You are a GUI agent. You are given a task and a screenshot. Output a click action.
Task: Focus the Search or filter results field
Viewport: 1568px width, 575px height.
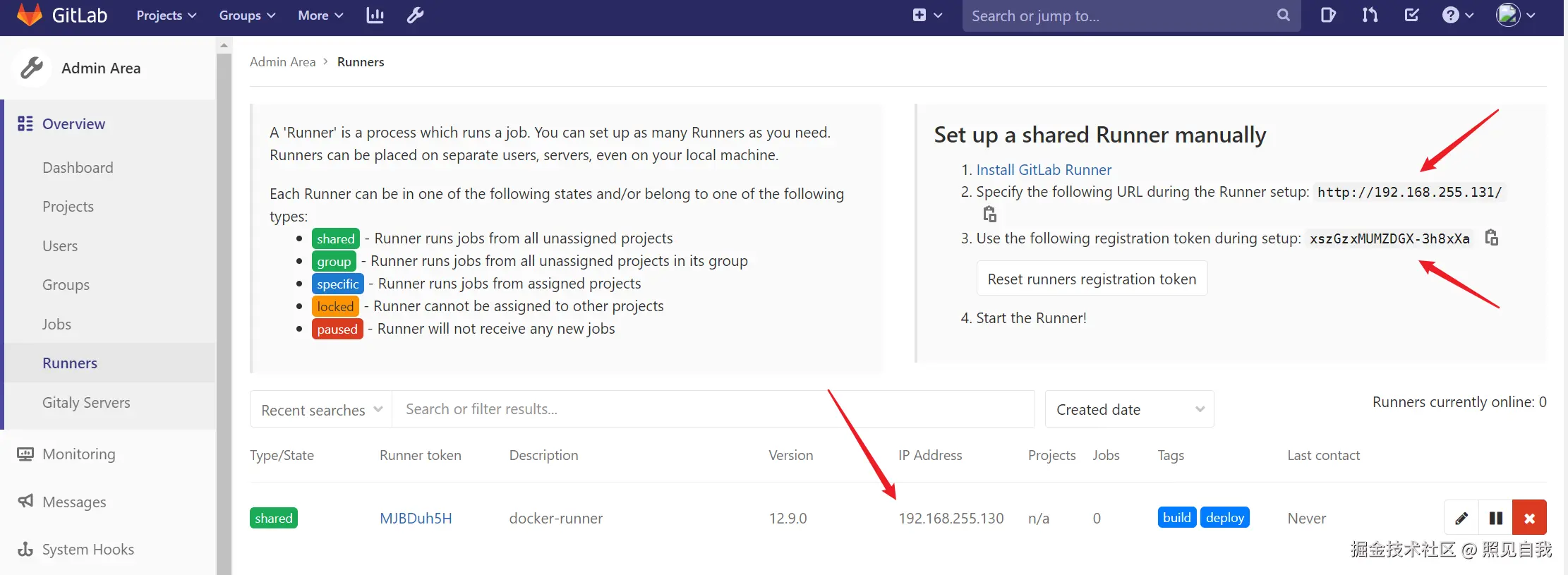tap(713, 409)
